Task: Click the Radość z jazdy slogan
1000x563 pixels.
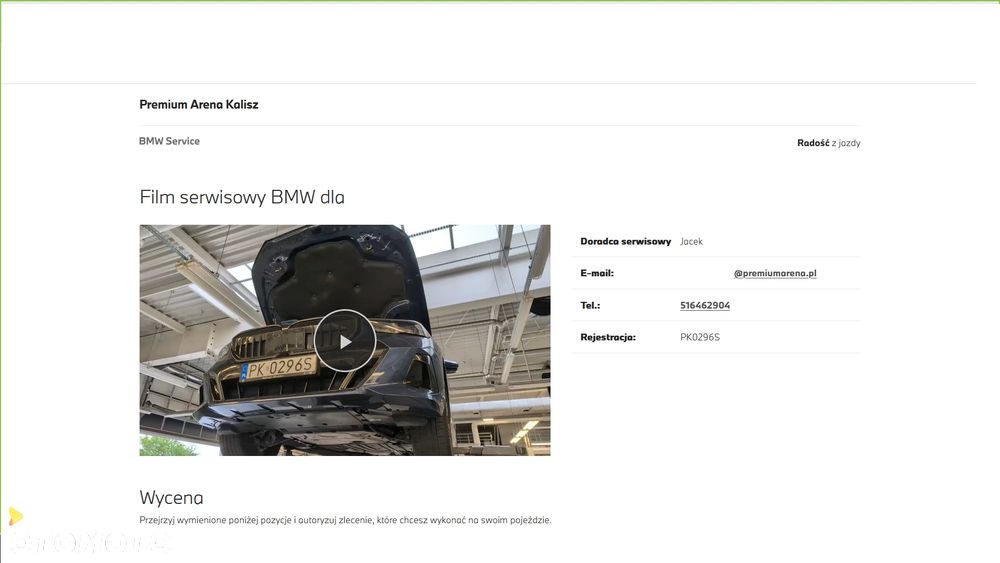Action: click(828, 143)
